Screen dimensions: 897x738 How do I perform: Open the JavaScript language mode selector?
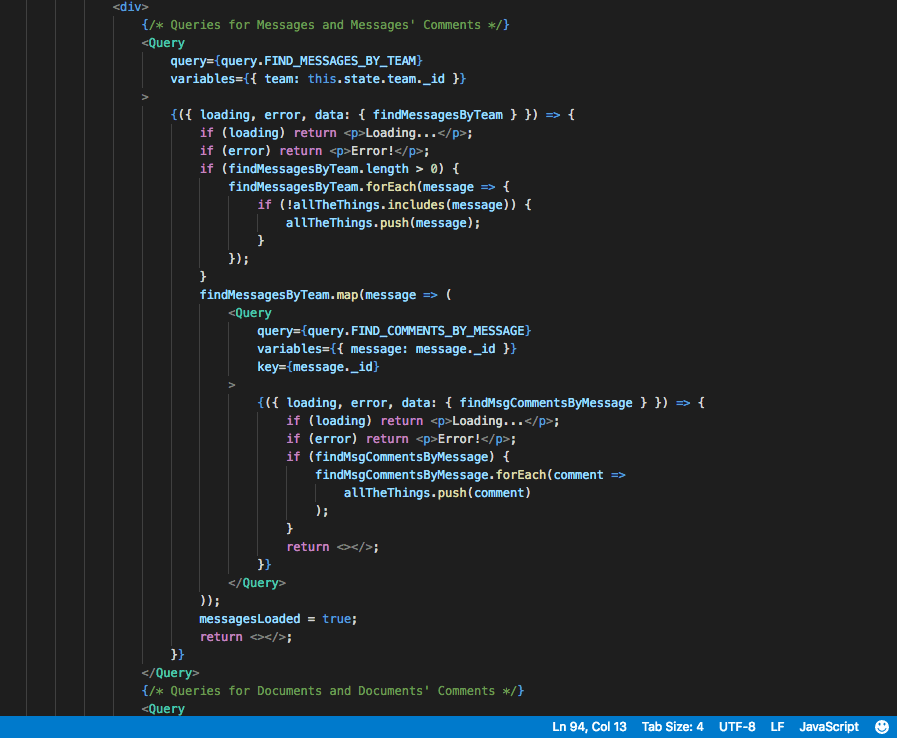828,727
